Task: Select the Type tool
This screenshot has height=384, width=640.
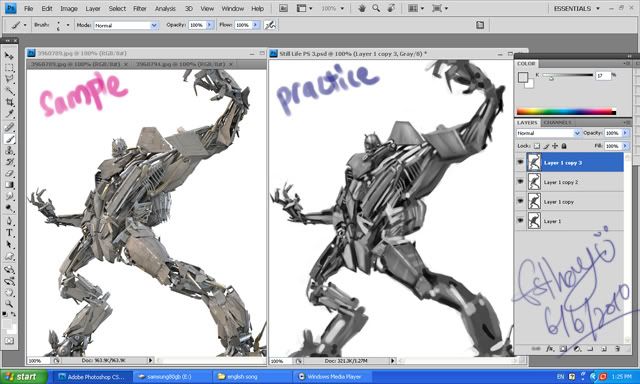Action: [x=9, y=233]
